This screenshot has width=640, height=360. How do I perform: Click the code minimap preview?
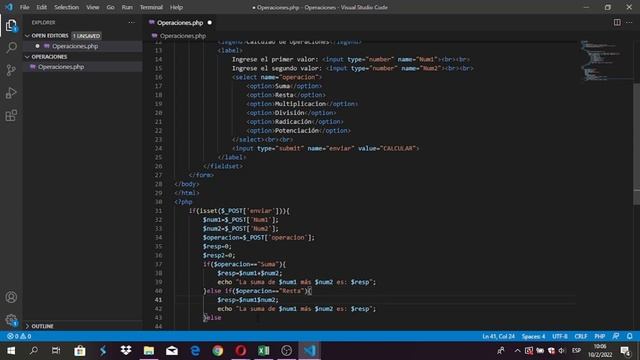pyautogui.click(x=605, y=60)
